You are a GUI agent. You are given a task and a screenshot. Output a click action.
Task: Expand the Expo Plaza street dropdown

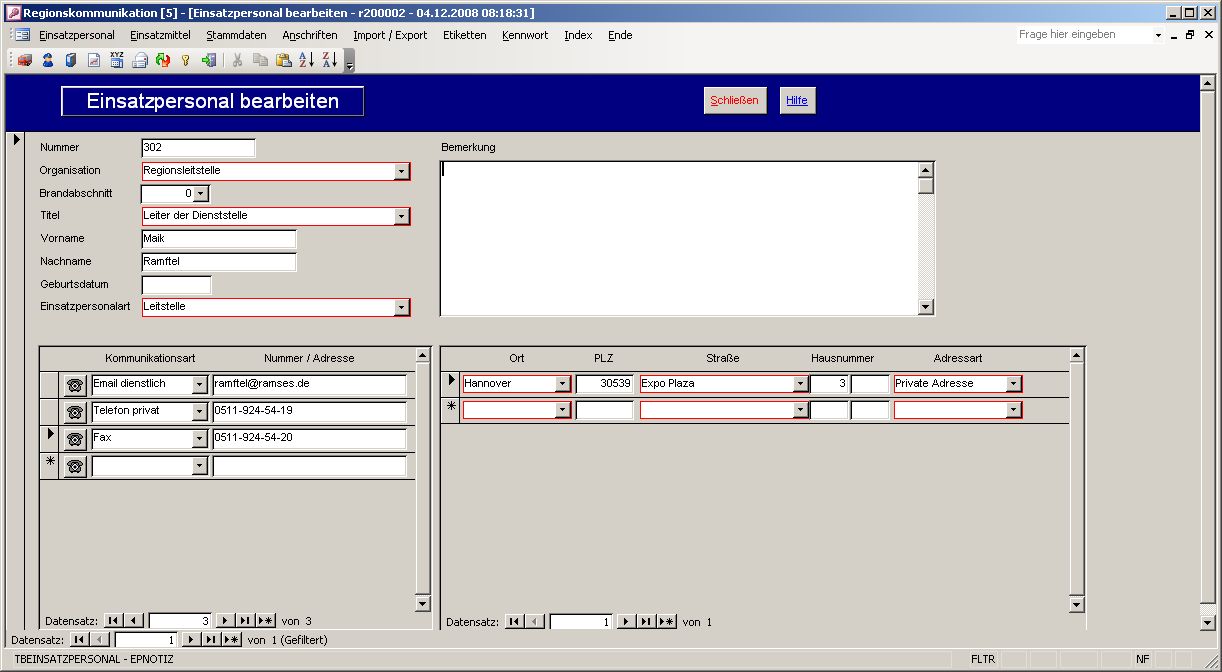pos(800,384)
